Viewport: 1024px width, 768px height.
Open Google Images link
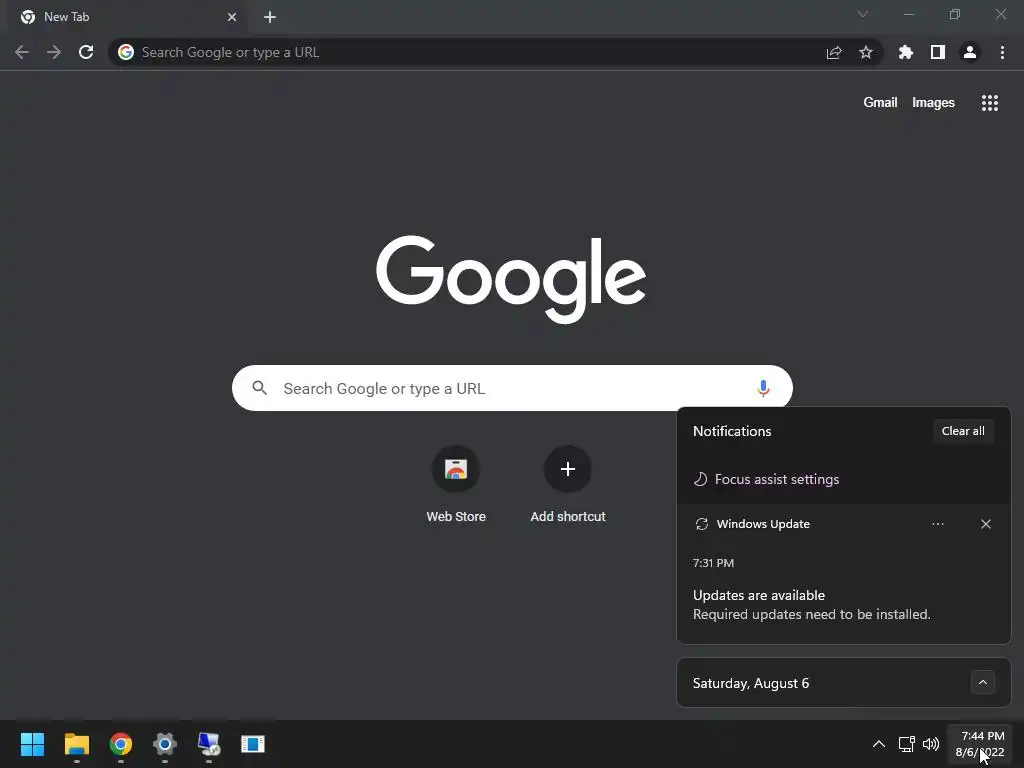tap(933, 103)
